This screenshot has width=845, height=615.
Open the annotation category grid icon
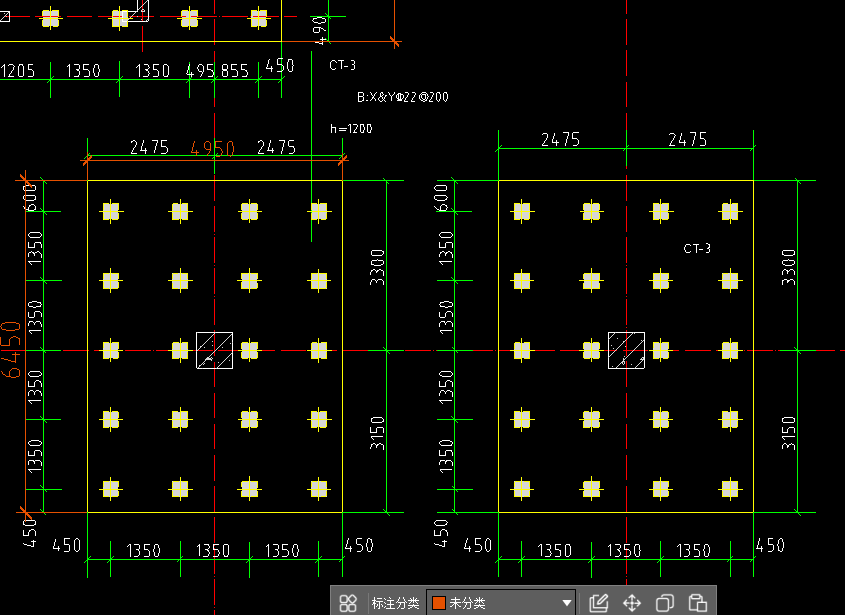pyautogui.click(x=348, y=603)
